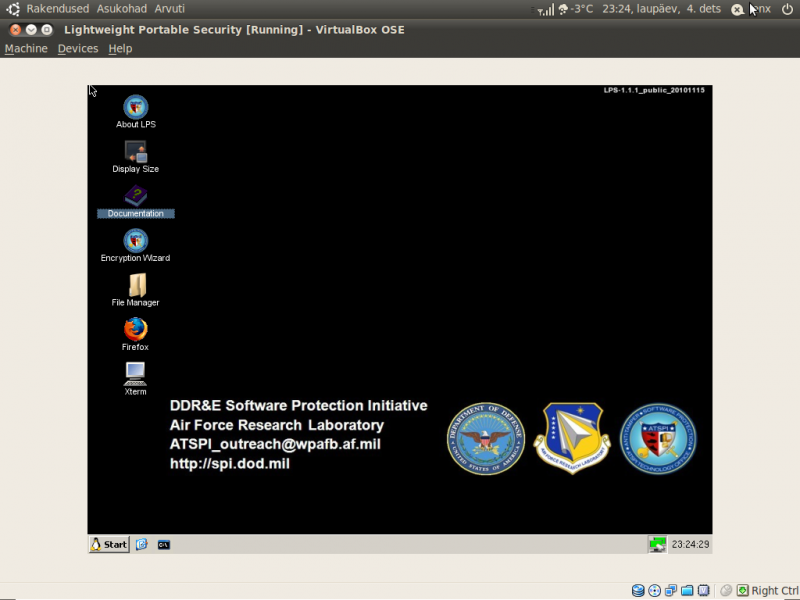Screen dimensions: 800x600
Task: Open the File Manager folder icon
Action: 137,285
